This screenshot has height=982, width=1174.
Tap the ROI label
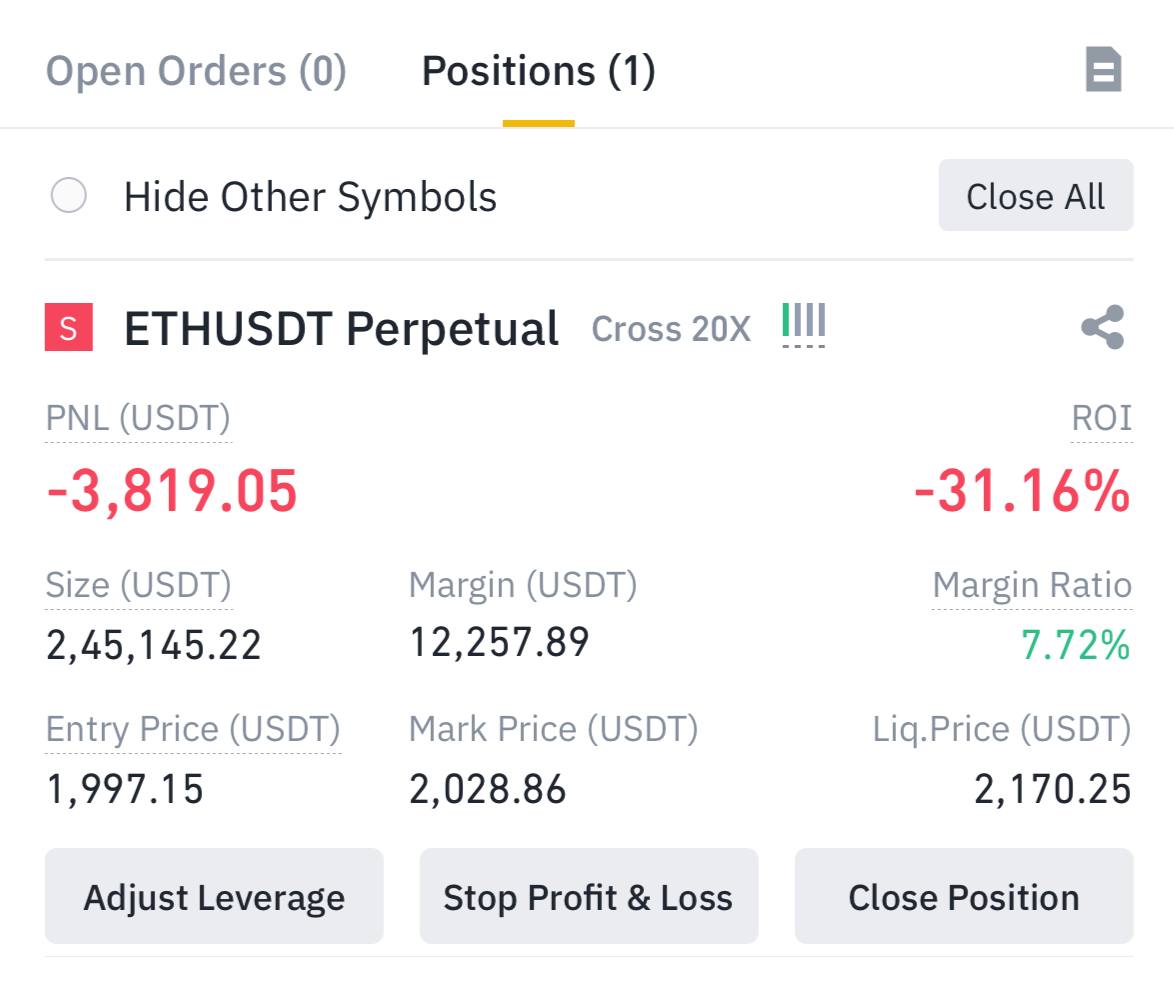(1101, 418)
